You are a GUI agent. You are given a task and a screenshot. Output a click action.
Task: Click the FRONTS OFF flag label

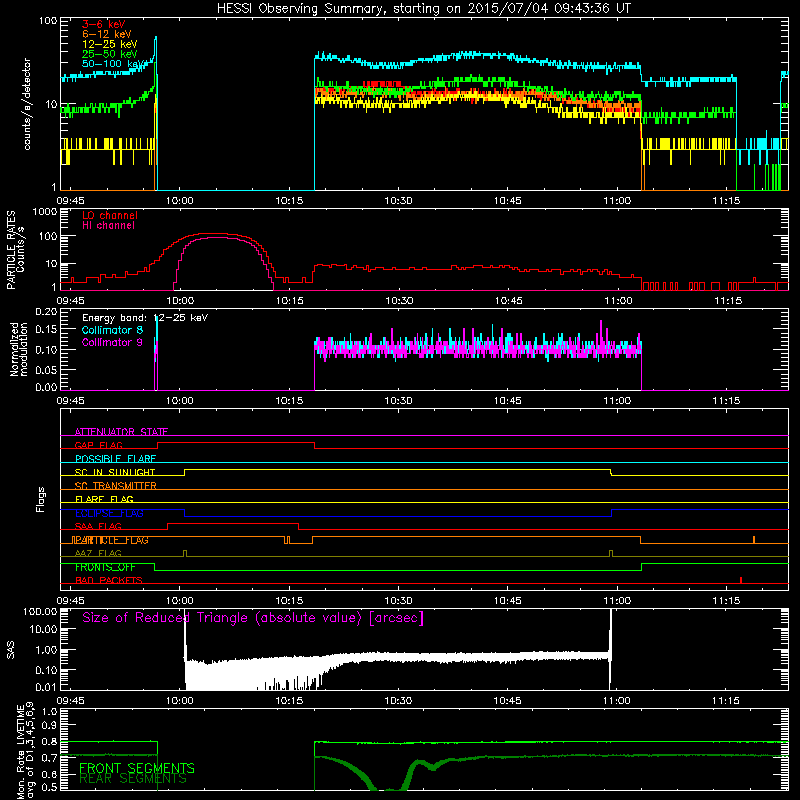click(105, 567)
